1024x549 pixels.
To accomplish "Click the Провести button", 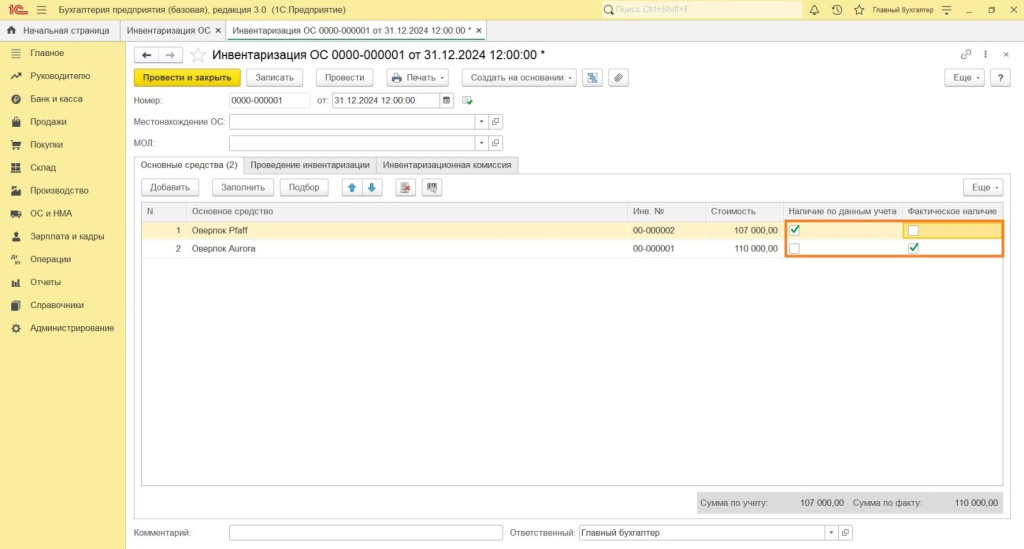I will click(345, 78).
